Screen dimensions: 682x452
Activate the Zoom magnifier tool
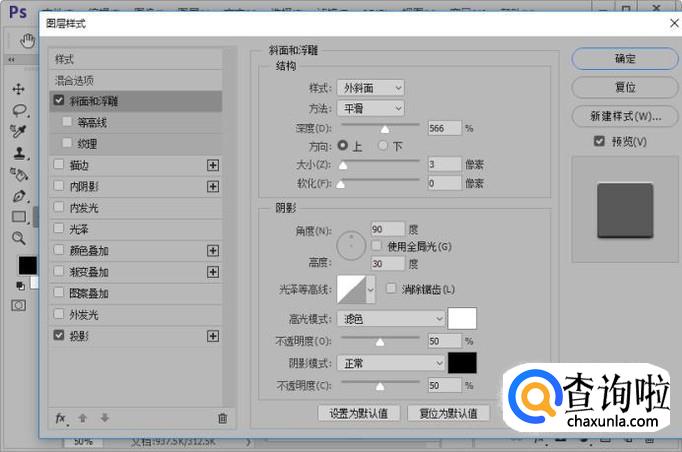18,238
